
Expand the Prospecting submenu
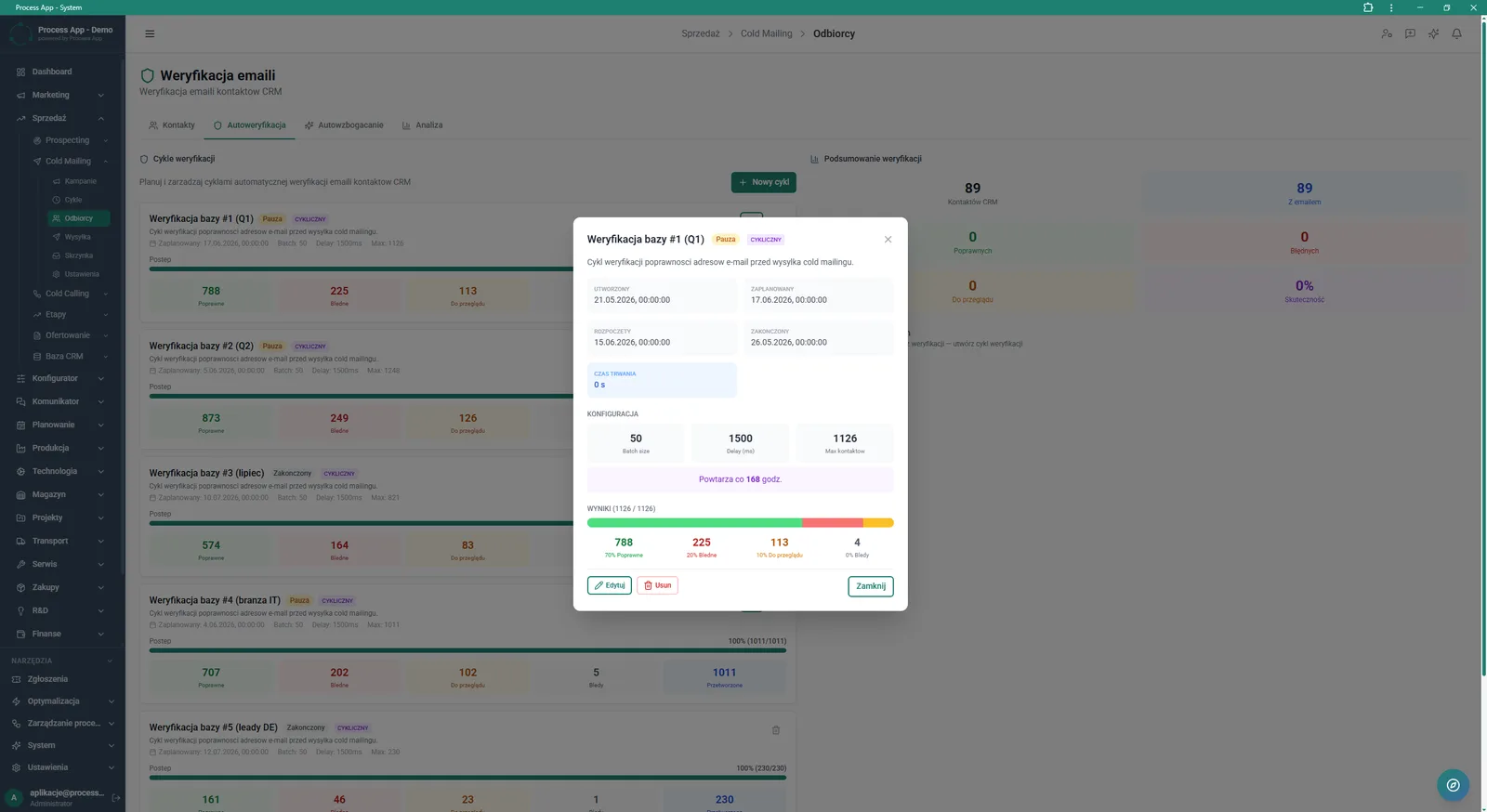[71, 140]
